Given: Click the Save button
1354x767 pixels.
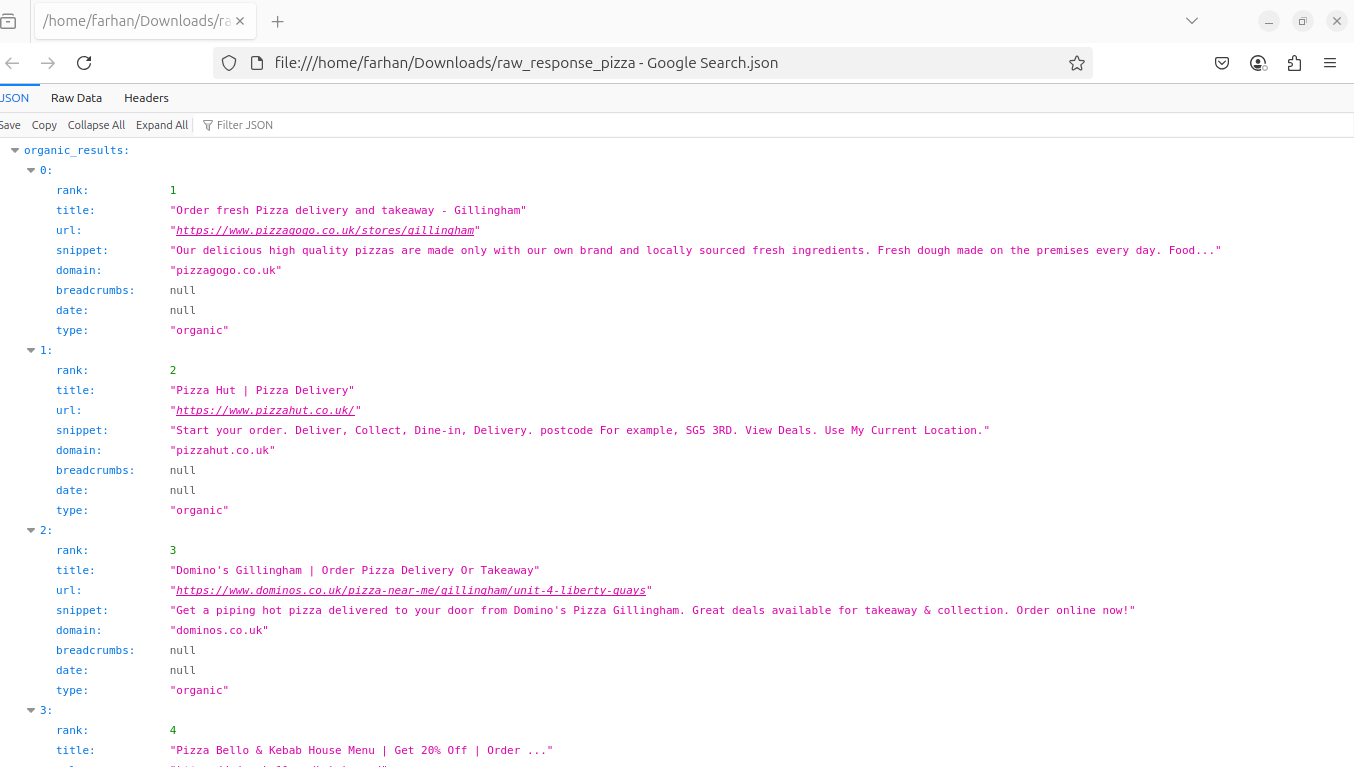Looking at the screenshot, I should 10,125.
